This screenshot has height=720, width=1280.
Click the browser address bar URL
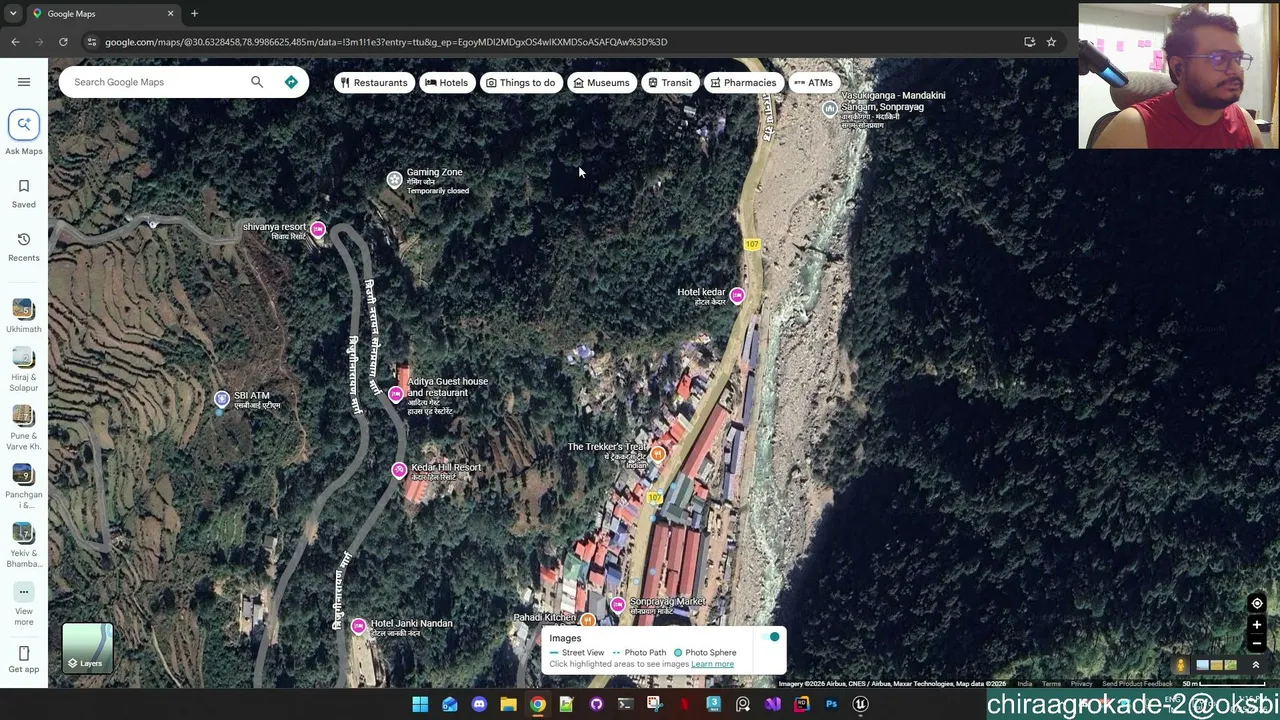coord(386,42)
